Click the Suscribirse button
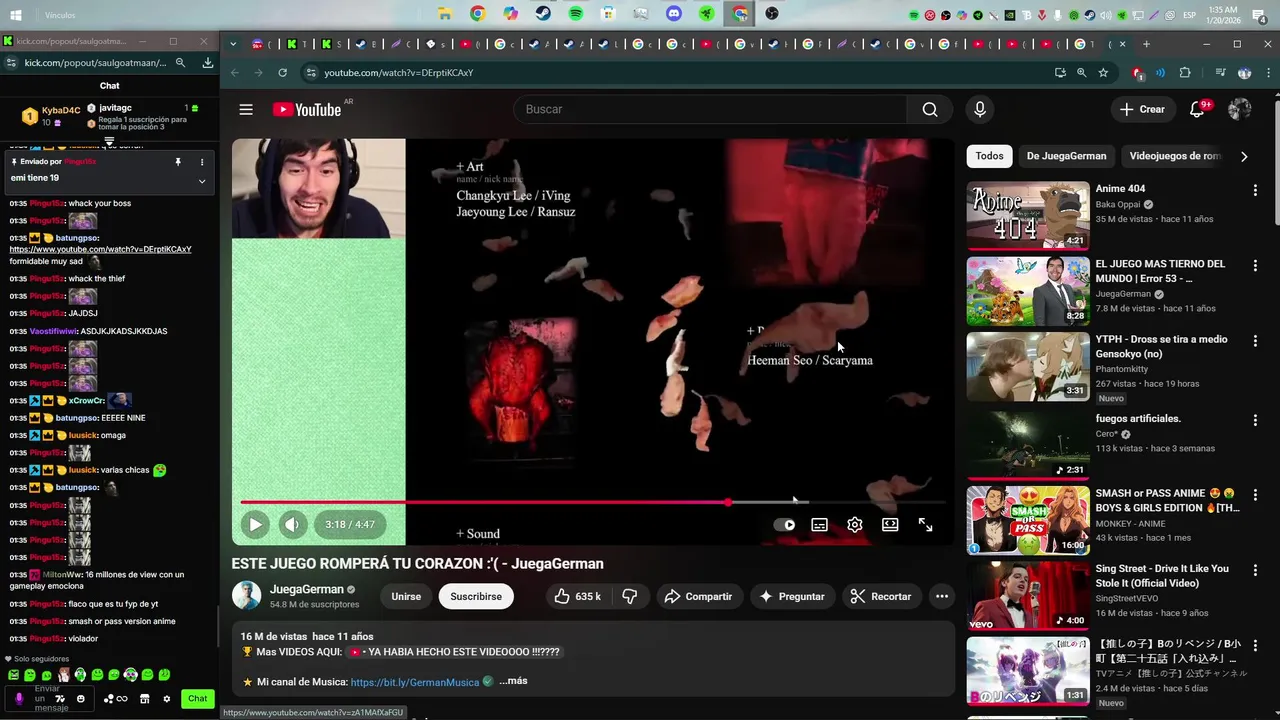1280x720 pixels. coord(476,596)
